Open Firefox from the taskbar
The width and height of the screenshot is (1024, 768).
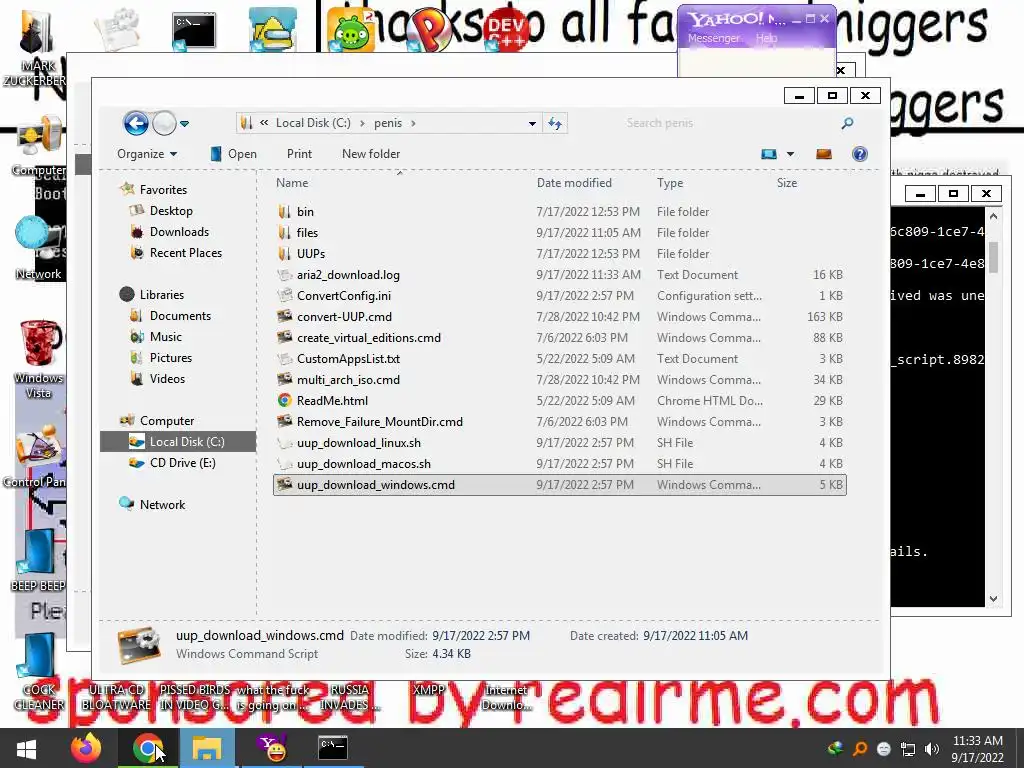pos(86,748)
